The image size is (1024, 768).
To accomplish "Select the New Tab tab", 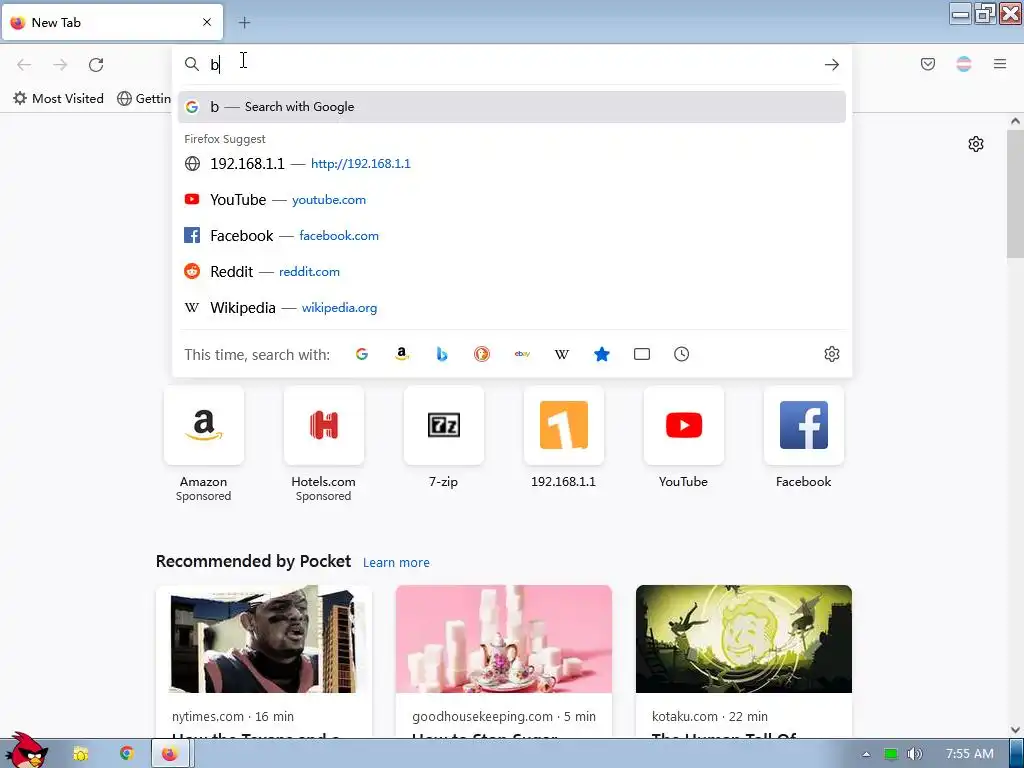I will click(x=112, y=23).
